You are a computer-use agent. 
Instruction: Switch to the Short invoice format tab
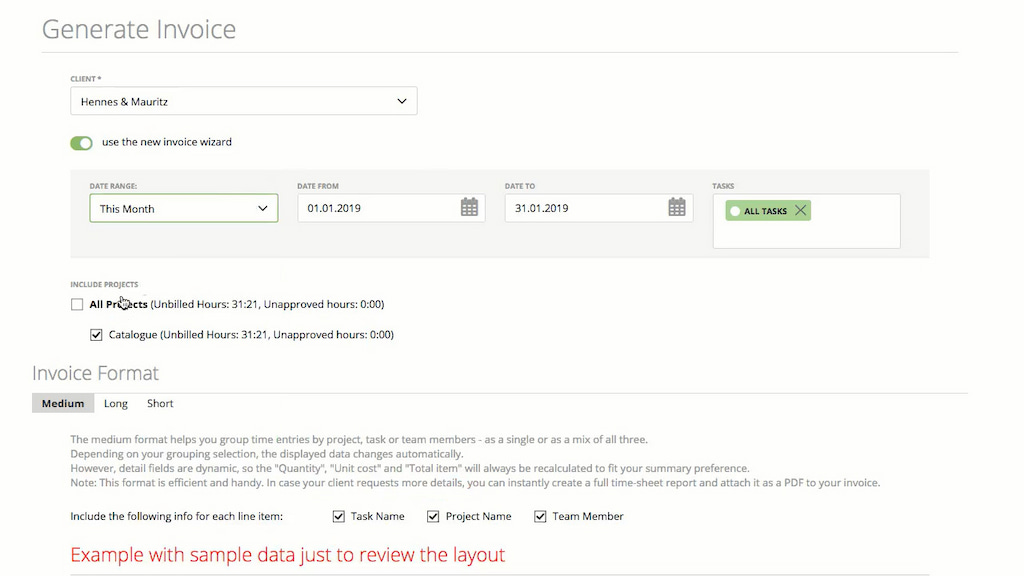(159, 403)
